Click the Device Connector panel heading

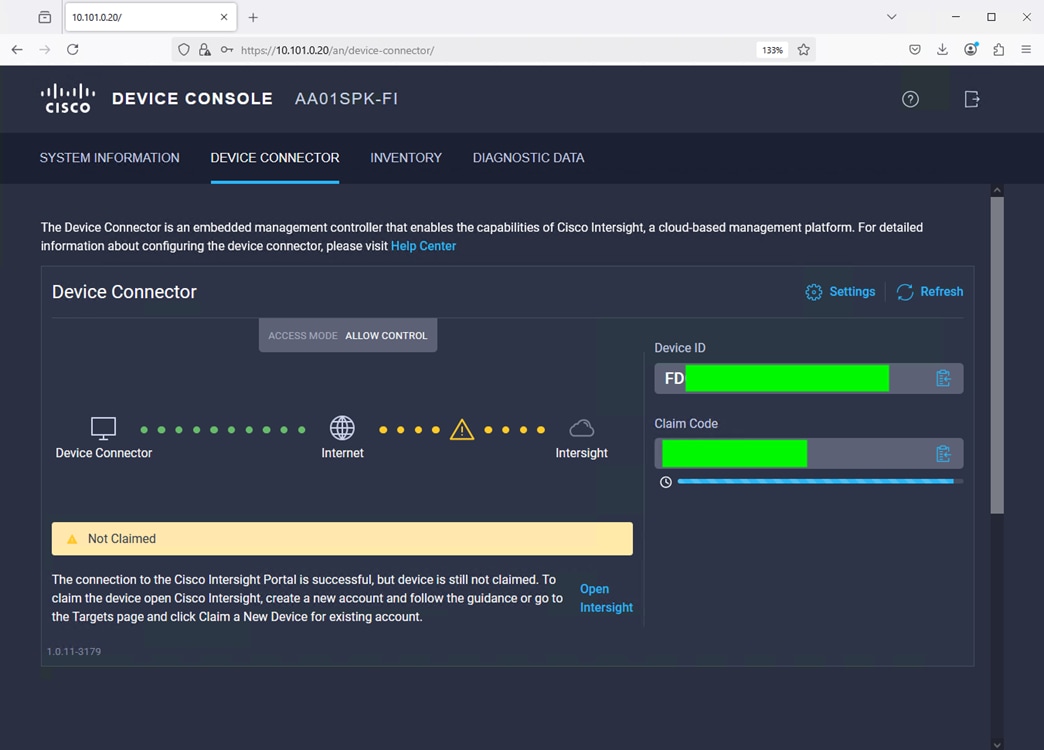(125, 292)
